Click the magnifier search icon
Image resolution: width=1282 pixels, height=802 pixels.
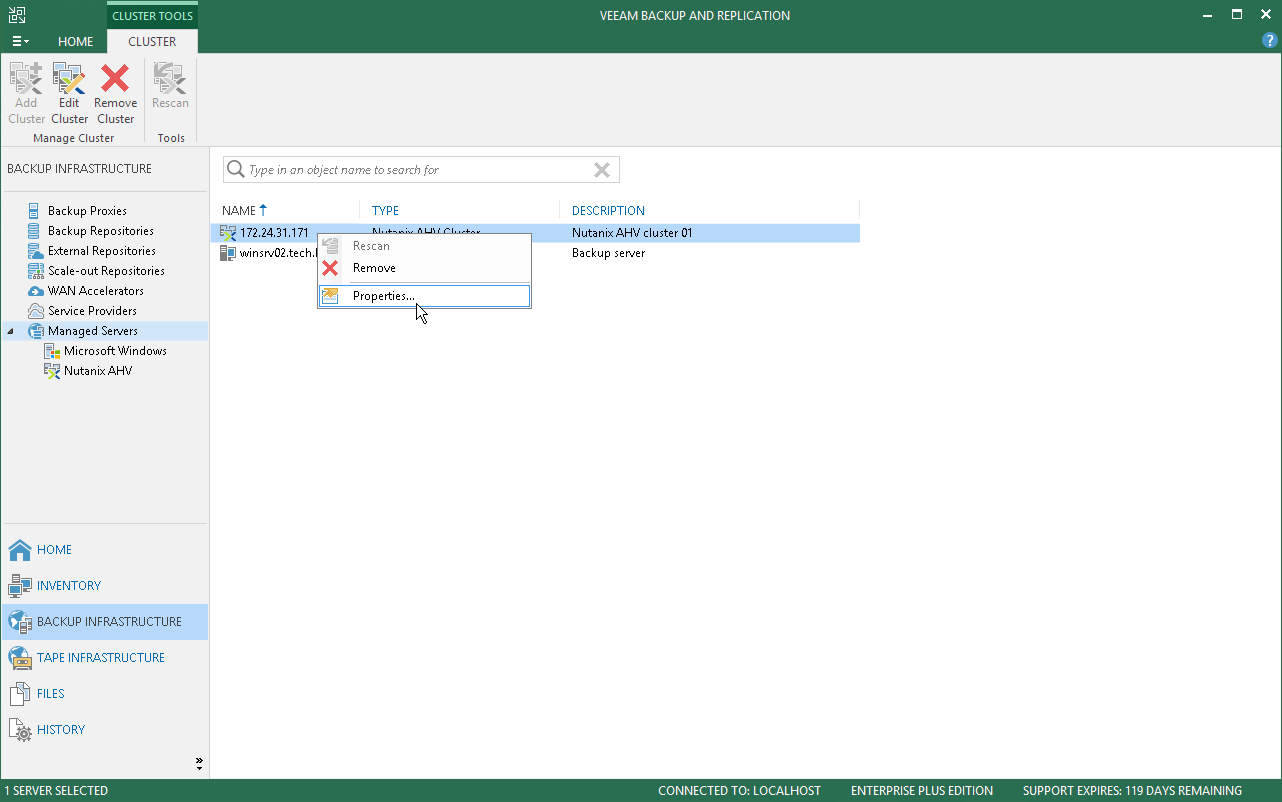(x=236, y=170)
